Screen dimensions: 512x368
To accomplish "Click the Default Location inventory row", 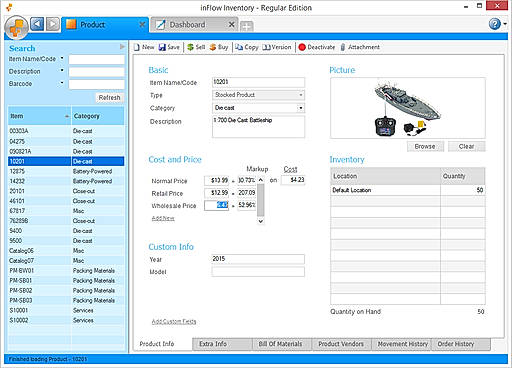I will click(x=408, y=190).
